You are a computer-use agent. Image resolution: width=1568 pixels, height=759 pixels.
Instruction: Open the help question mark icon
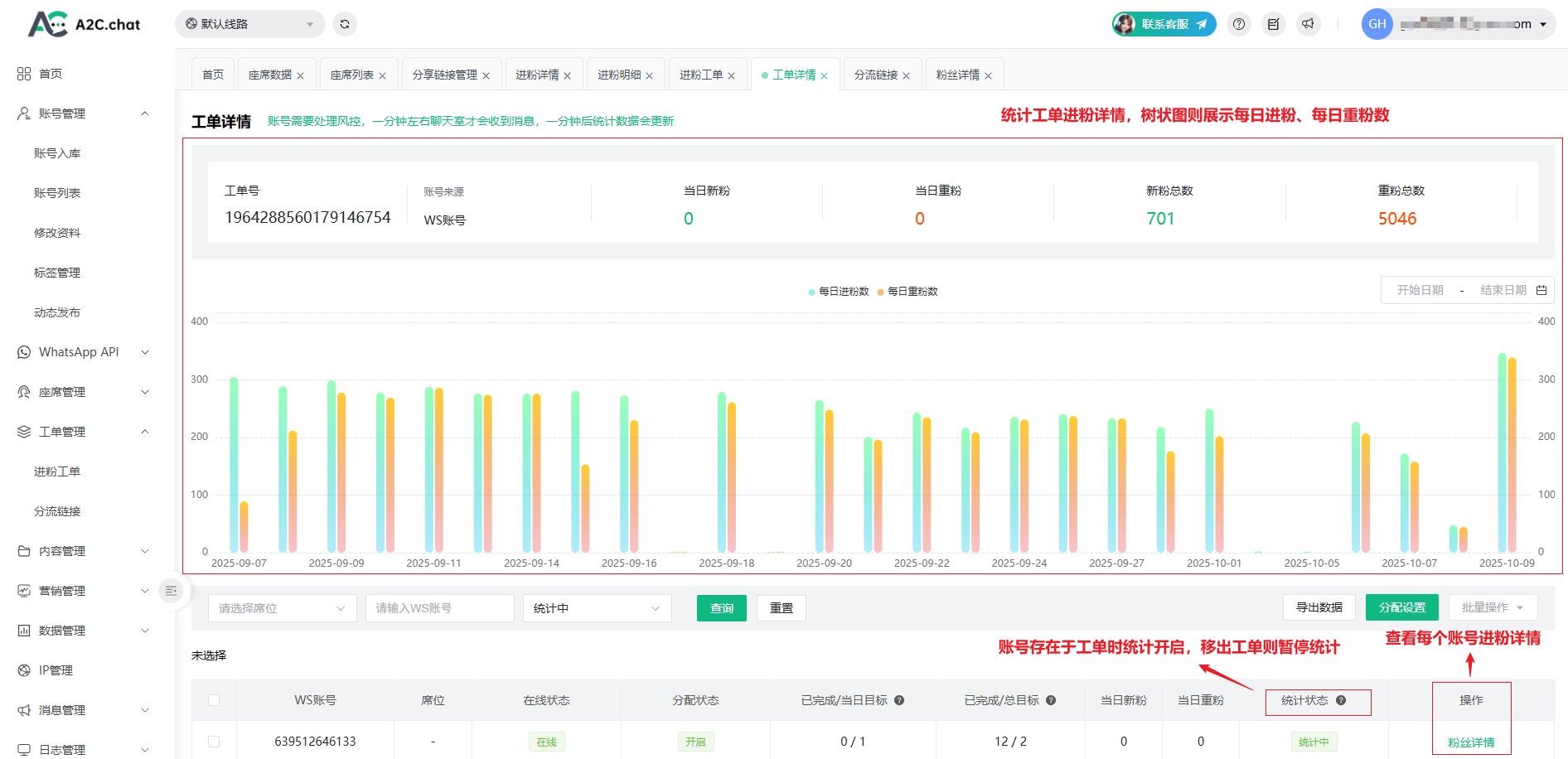[1239, 24]
